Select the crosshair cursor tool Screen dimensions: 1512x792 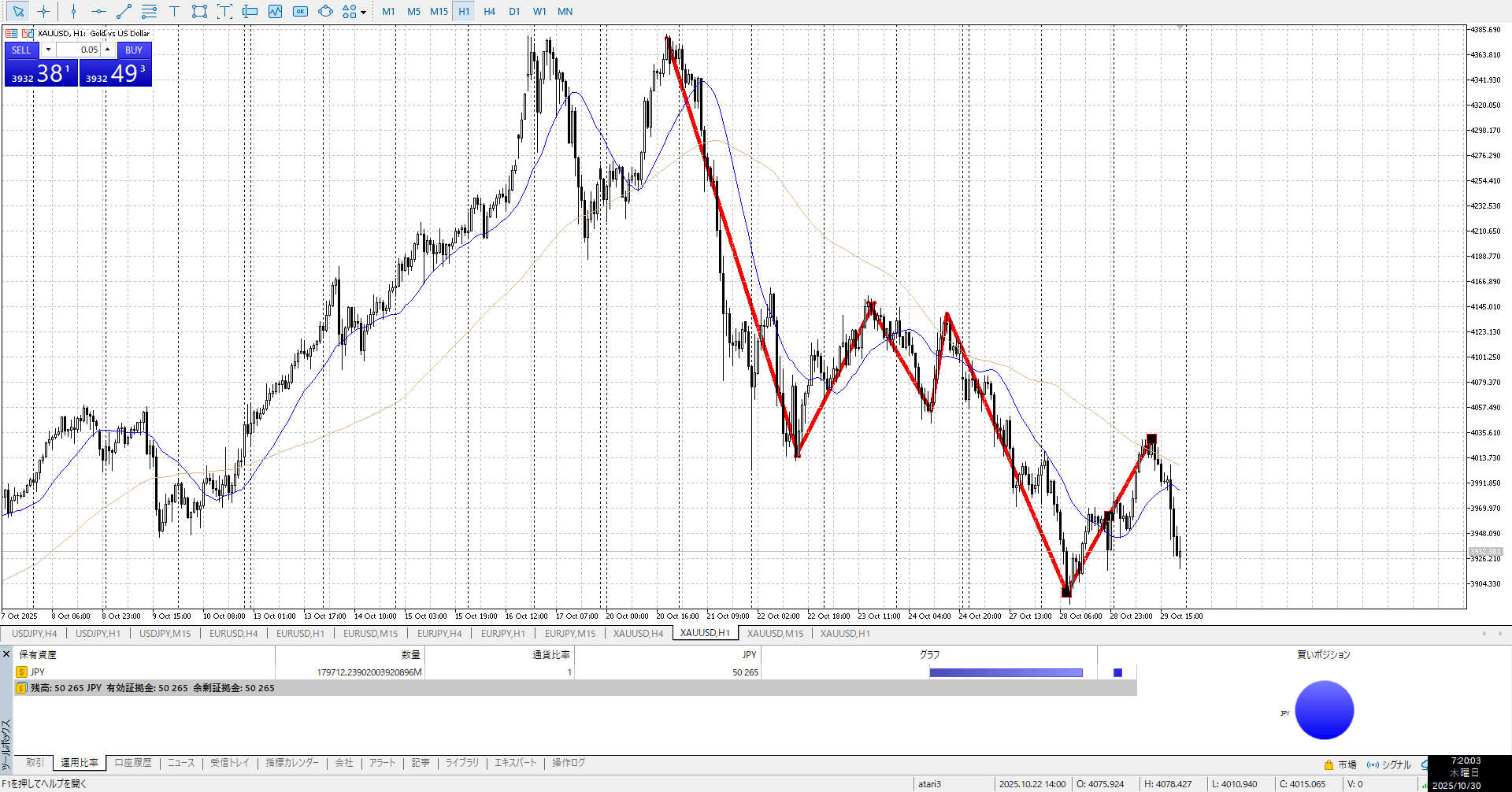click(44, 11)
